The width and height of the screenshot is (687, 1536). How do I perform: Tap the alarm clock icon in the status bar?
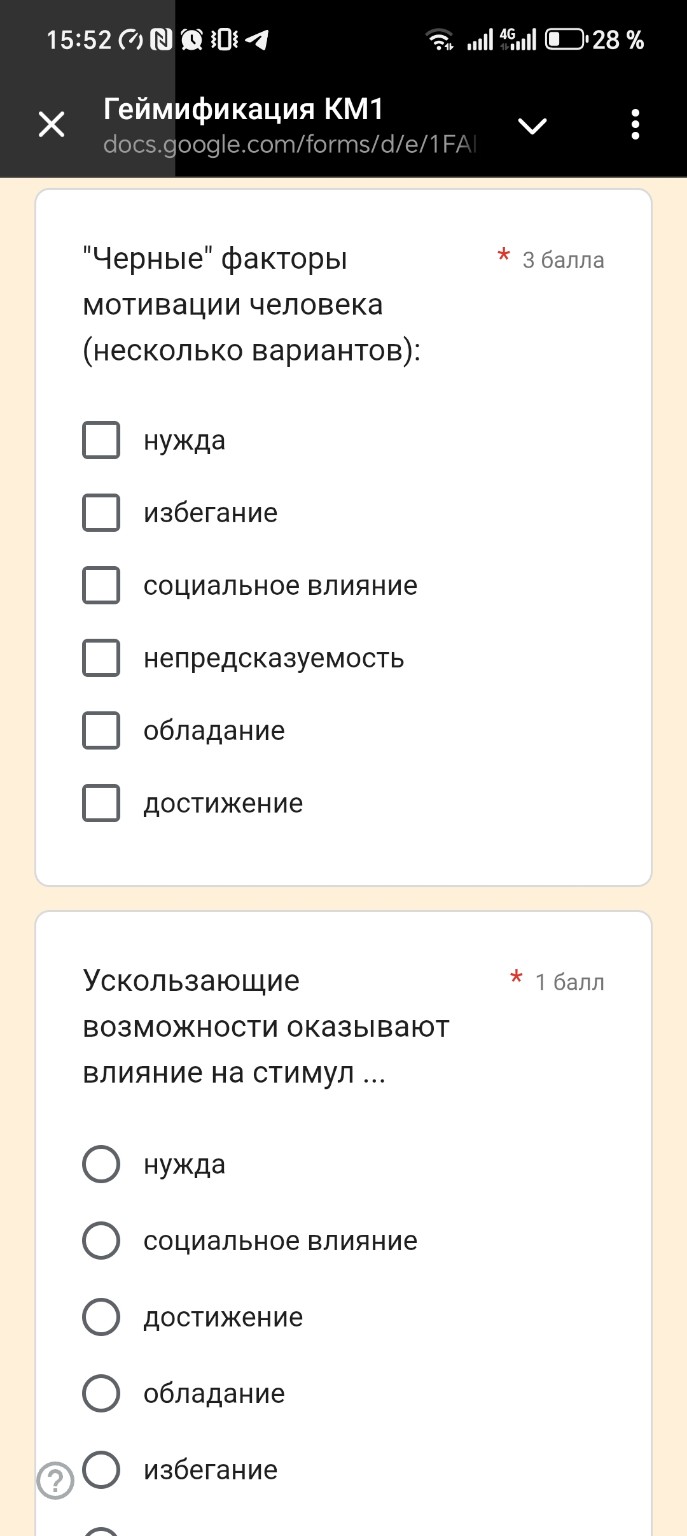[191, 40]
